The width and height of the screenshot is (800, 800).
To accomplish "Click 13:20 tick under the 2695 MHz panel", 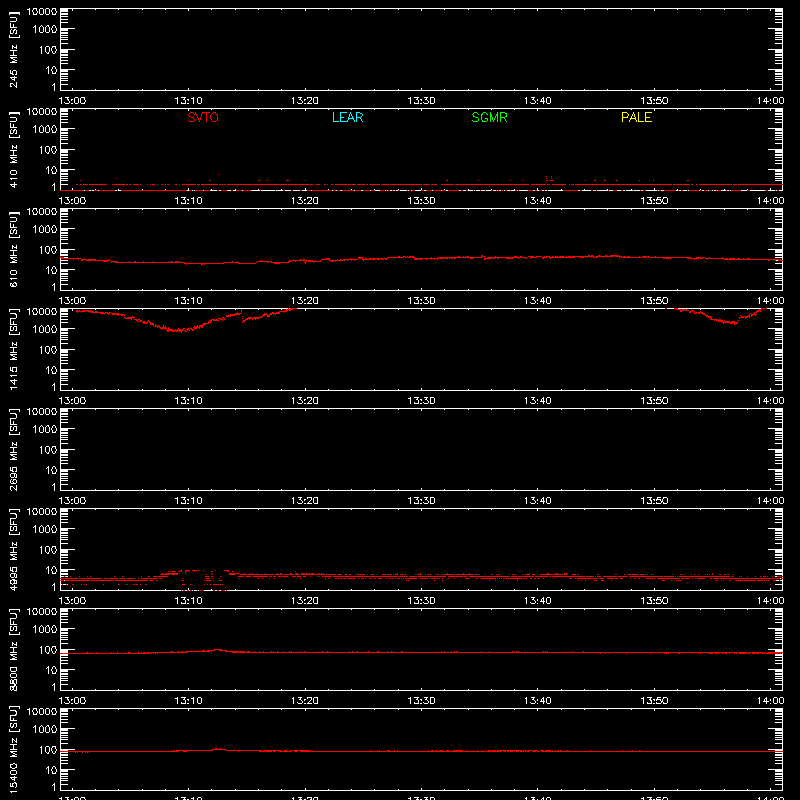I will [x=305, y=501].
